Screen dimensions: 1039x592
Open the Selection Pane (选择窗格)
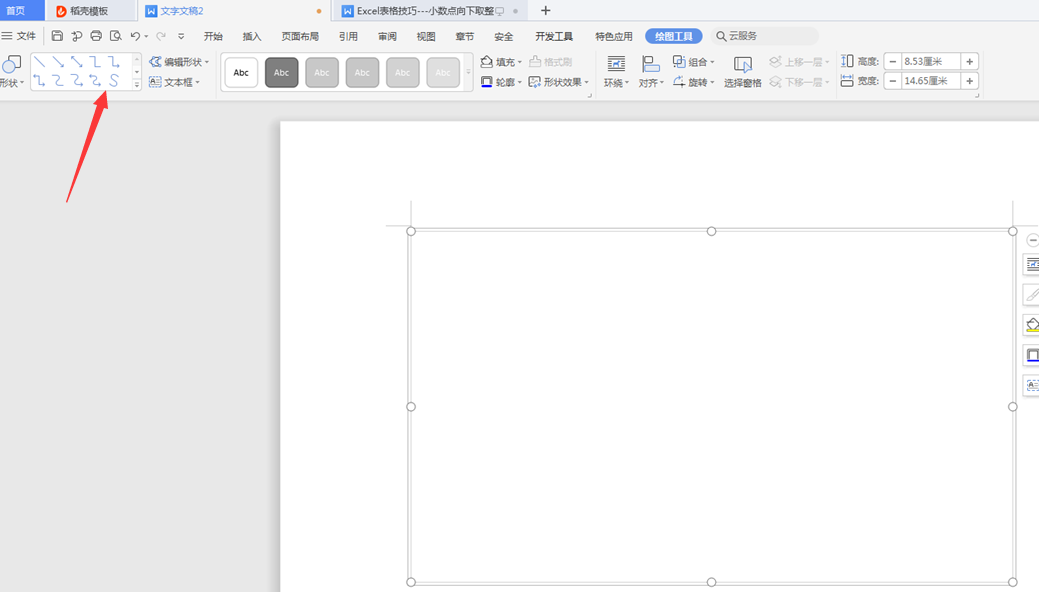(742, 72)
